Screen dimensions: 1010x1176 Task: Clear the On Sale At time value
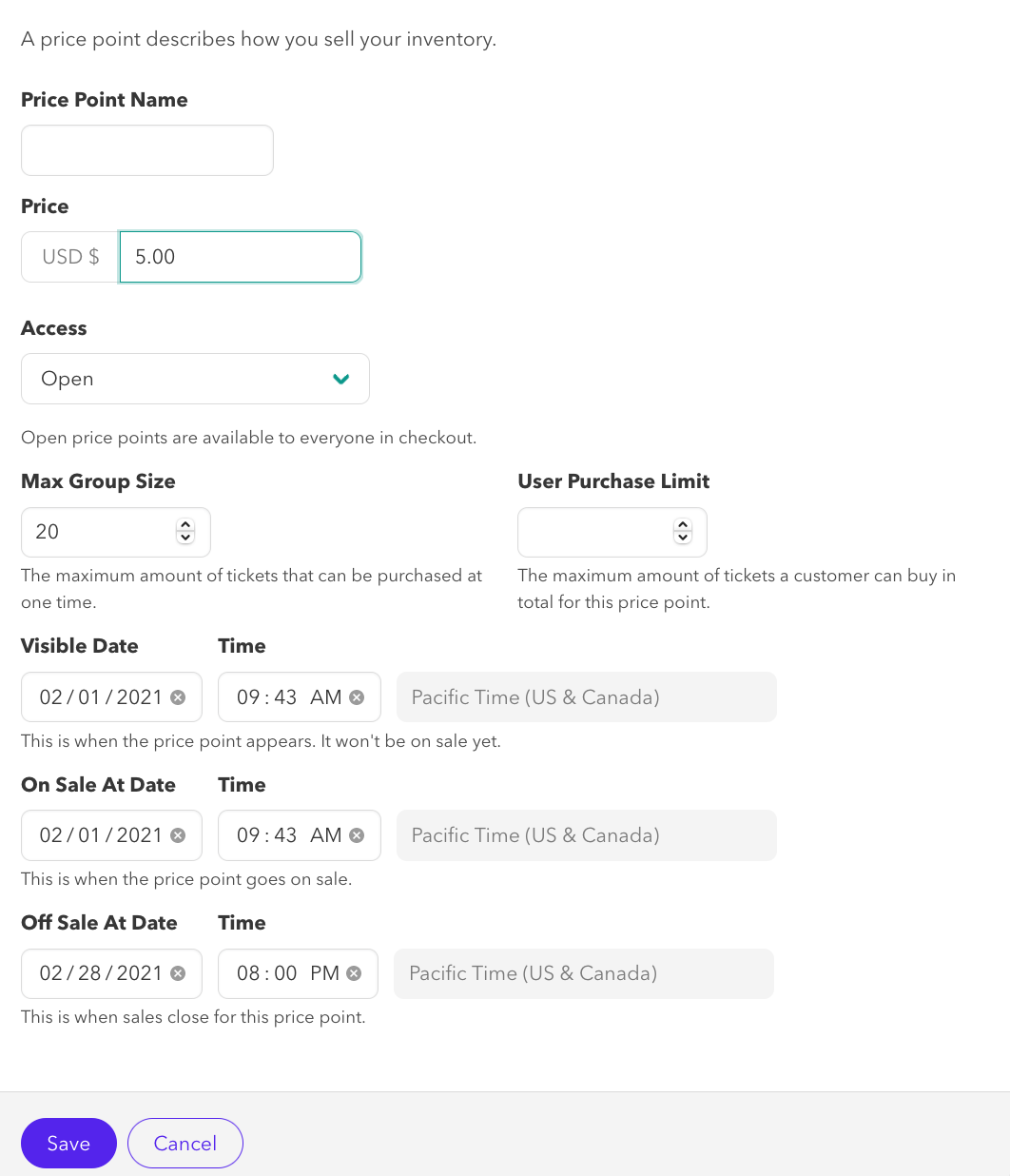[357, 835]
